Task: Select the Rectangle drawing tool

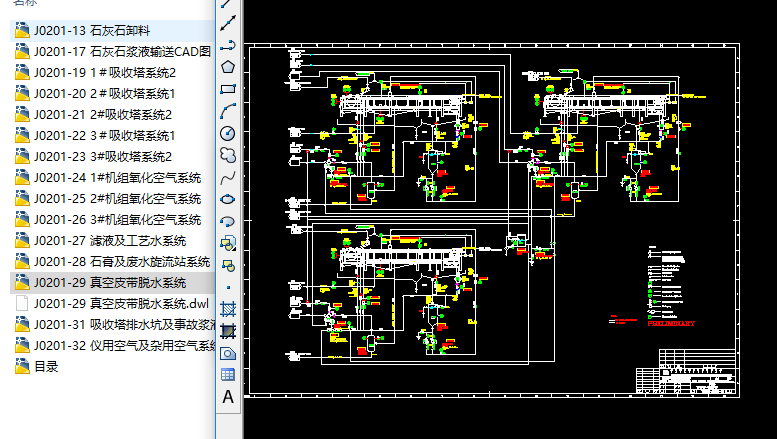Action: [x=228, y=89]
